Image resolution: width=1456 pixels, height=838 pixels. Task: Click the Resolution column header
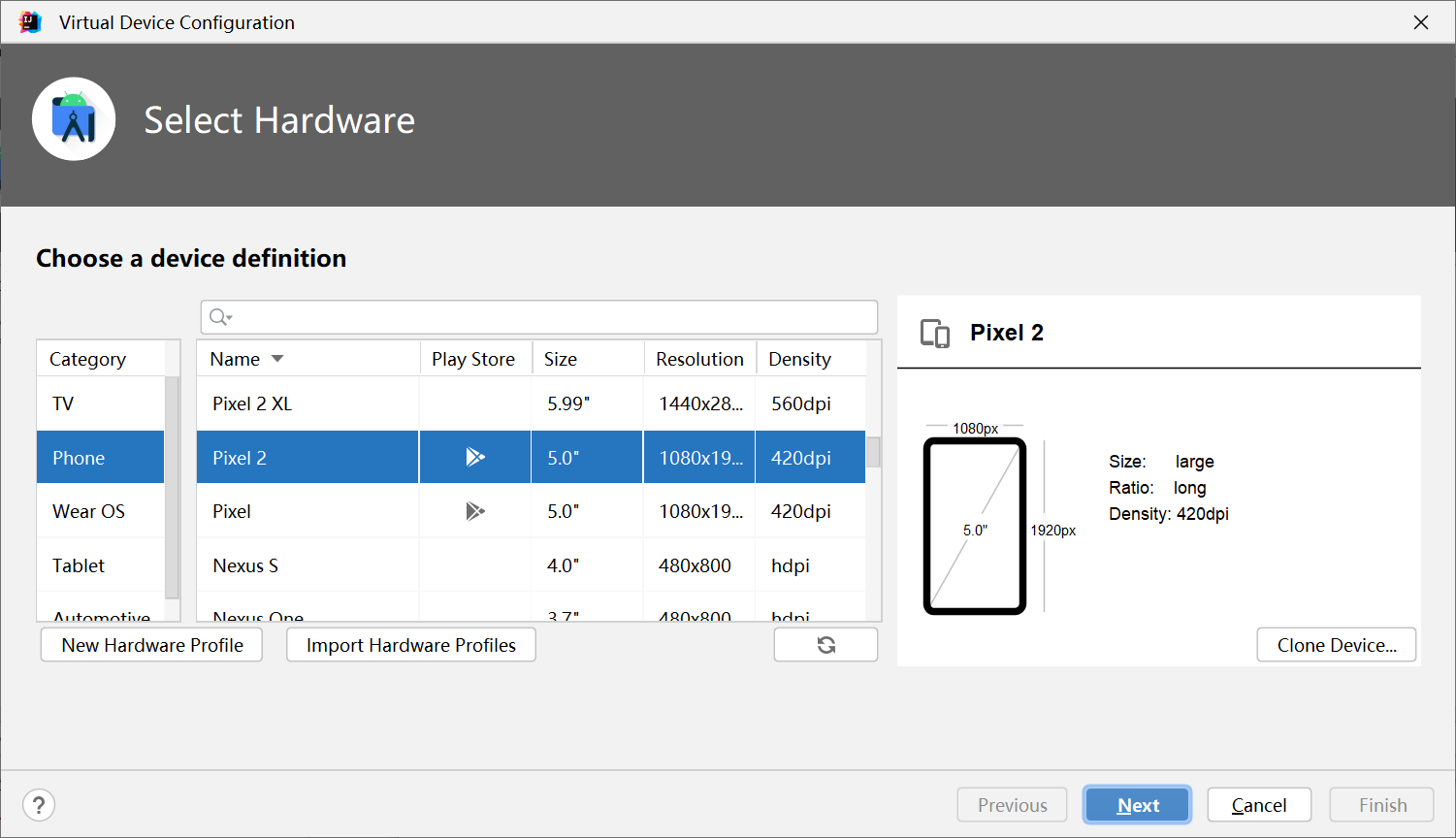pos(699,359)
